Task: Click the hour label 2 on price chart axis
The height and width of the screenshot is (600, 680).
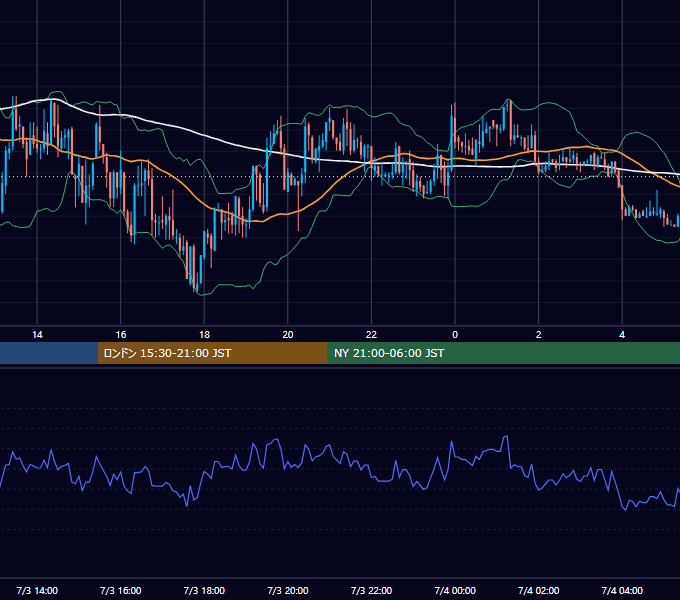Action: pyautogui.click(x=539, y=335)
